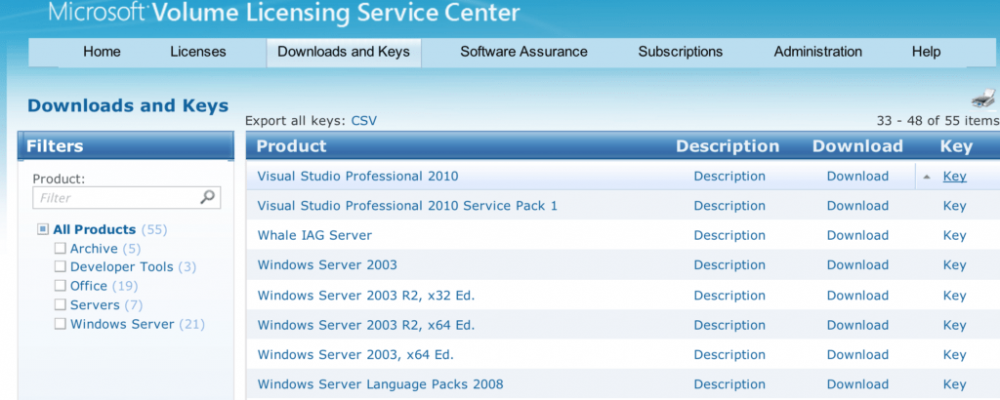1000x400 pixels.
Task: View Description for Windows Server 2003 R2, x64
Action: pos(730,325)
